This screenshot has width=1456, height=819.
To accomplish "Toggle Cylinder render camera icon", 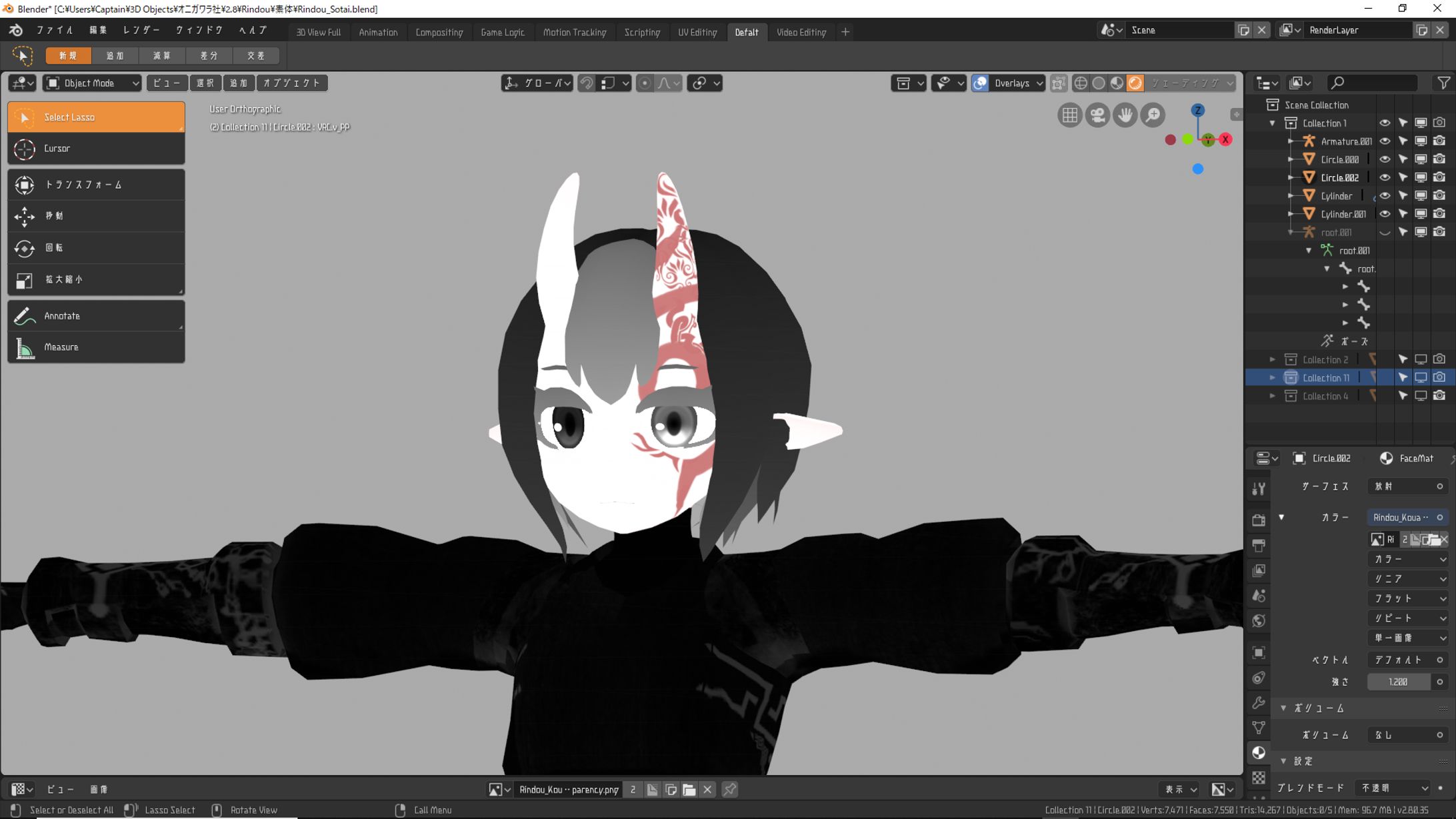I will point(1439,196).
